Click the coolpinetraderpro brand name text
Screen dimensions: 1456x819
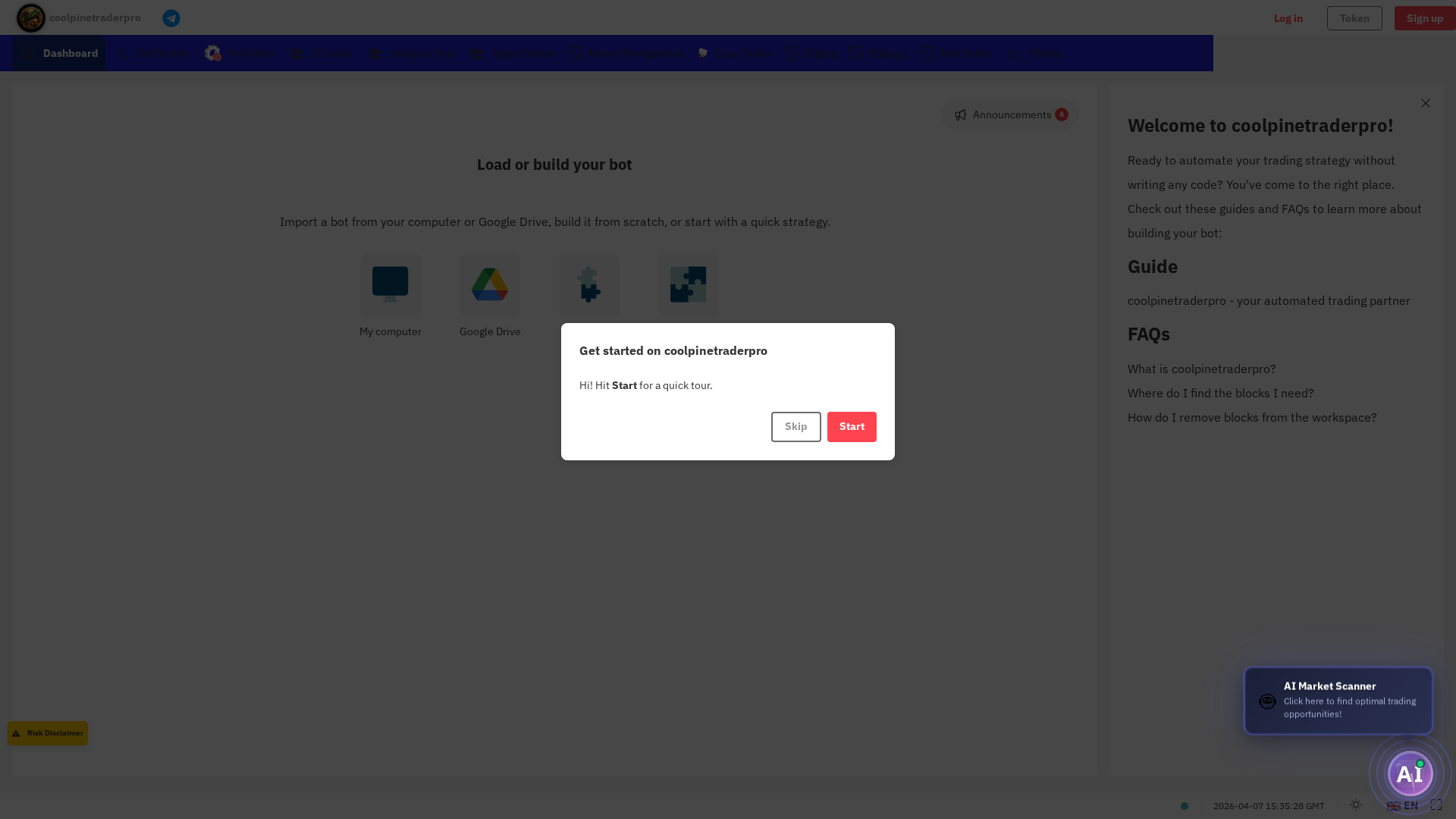(x=95, y=17)
